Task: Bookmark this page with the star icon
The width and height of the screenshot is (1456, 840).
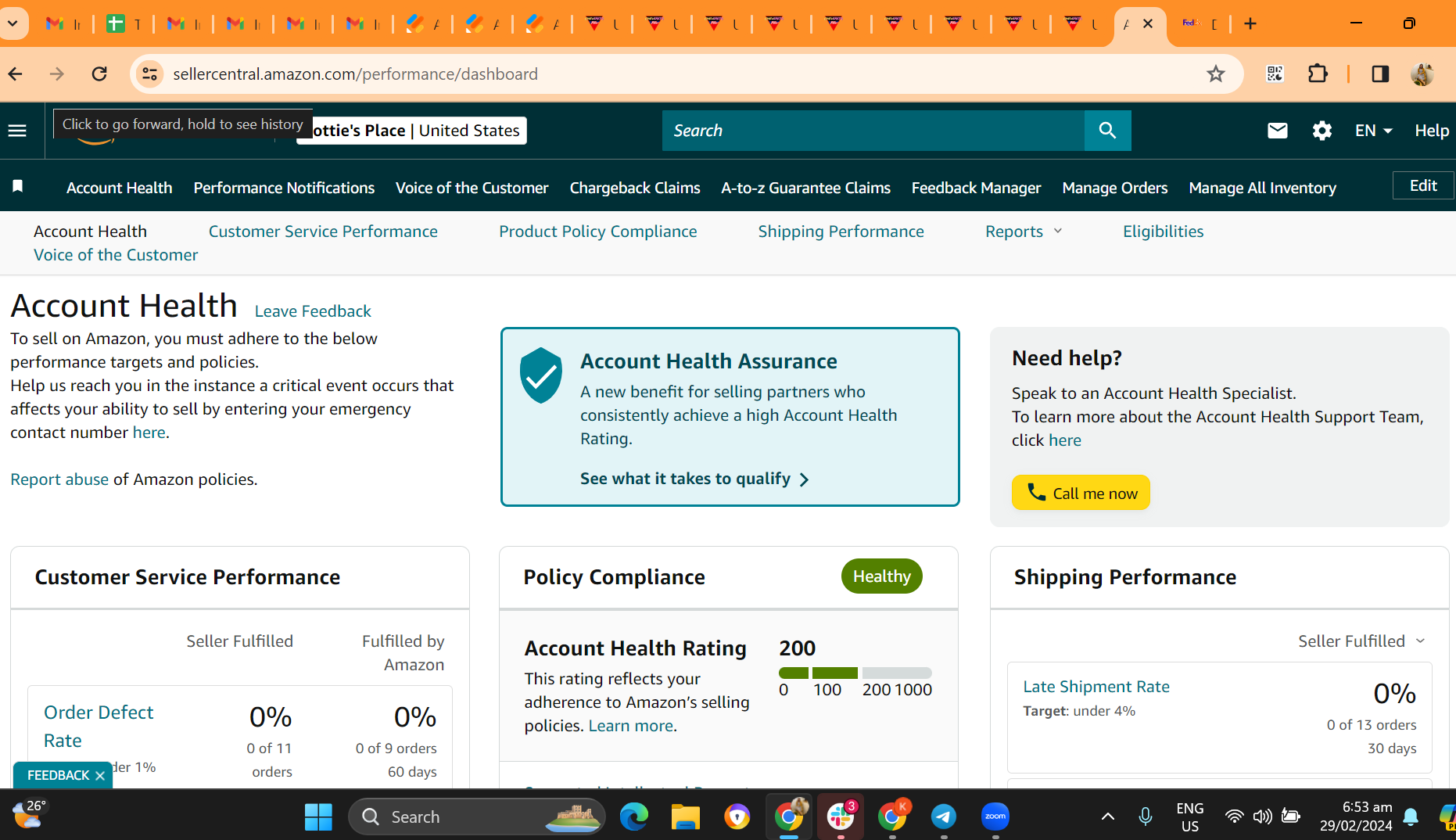Action: point(1215,74)
